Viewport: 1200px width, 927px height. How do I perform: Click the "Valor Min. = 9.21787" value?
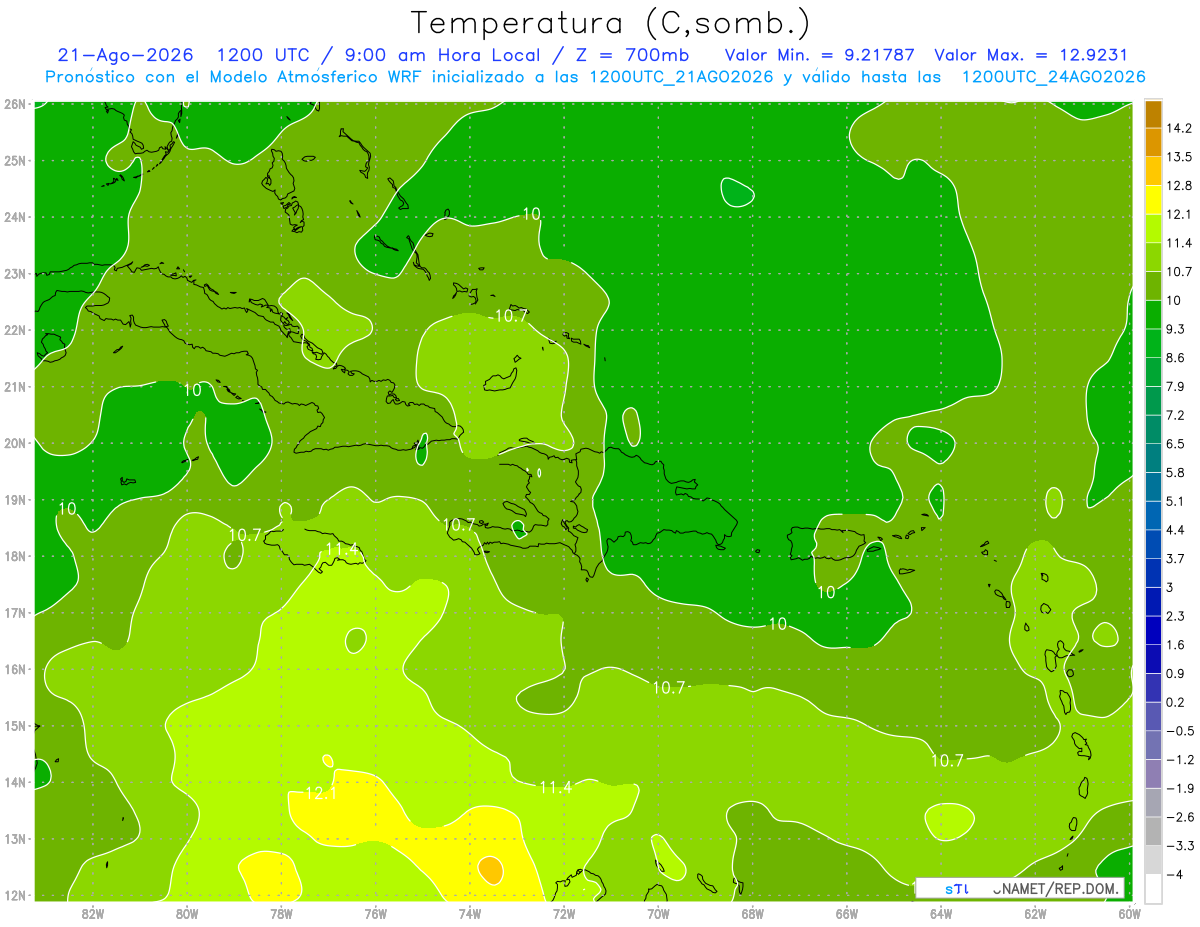coord(819,55)
